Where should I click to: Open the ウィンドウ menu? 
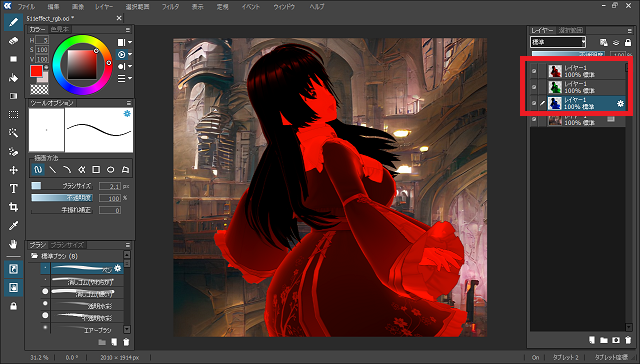click(284, 7)
